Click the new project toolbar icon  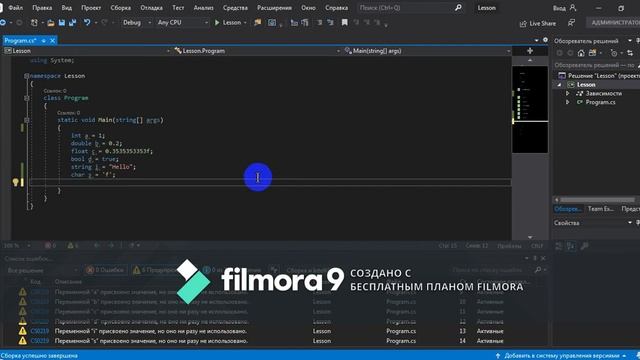tap(34, 22)
